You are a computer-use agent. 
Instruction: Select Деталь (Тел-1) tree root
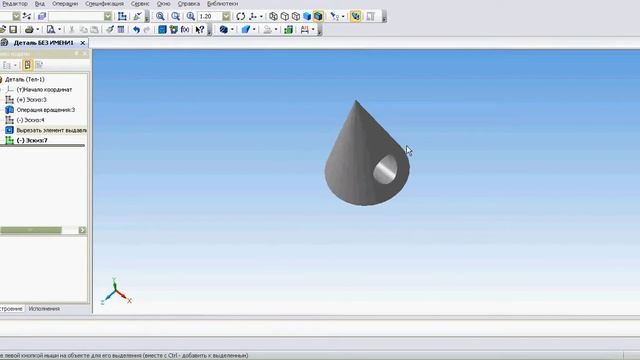tap(25, 80)
